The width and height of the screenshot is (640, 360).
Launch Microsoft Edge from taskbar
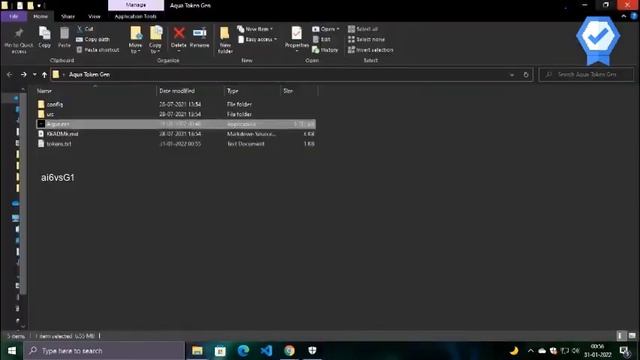click(243, 351)
